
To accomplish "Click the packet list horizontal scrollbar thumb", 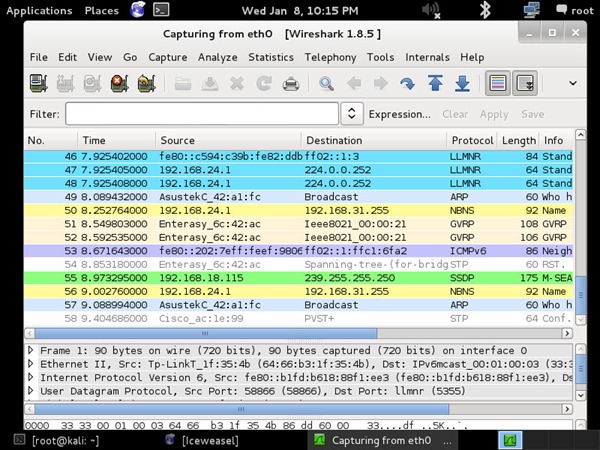I will (x=205, y=333).
